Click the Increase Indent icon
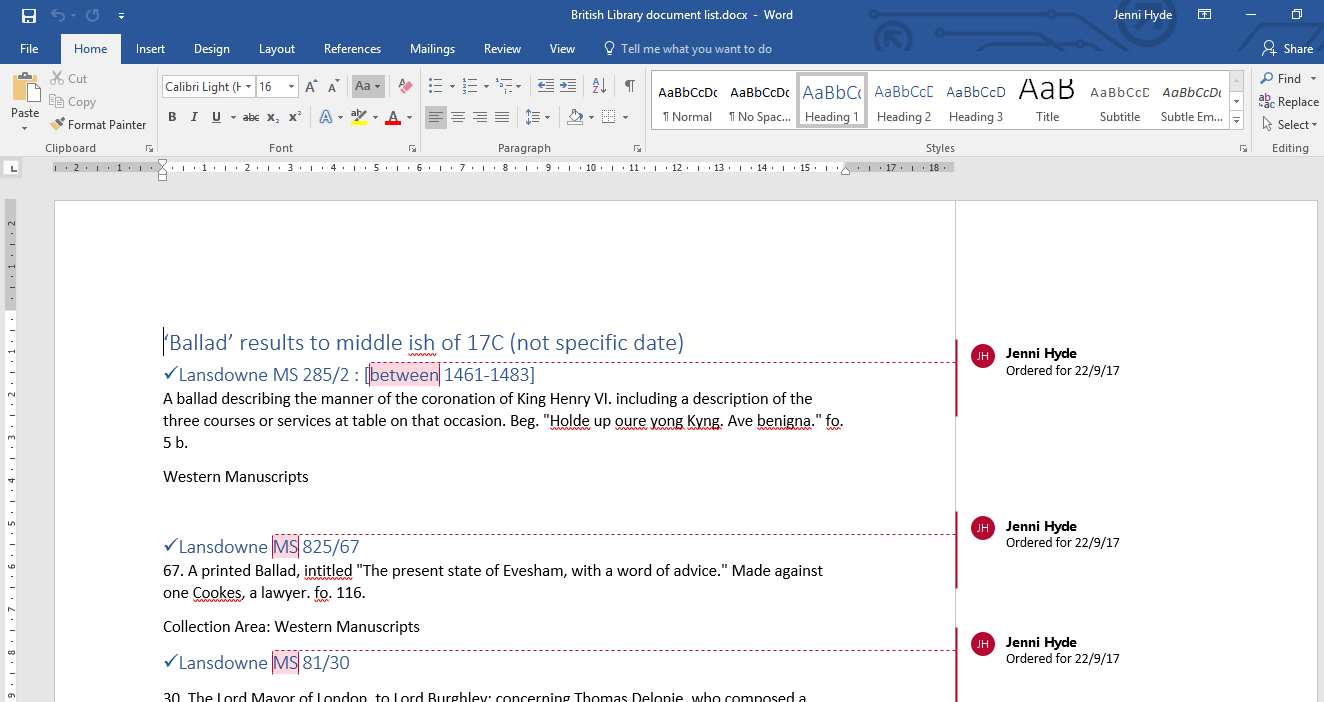Viewport: 1324px width, 702px height. coord(568,86)
